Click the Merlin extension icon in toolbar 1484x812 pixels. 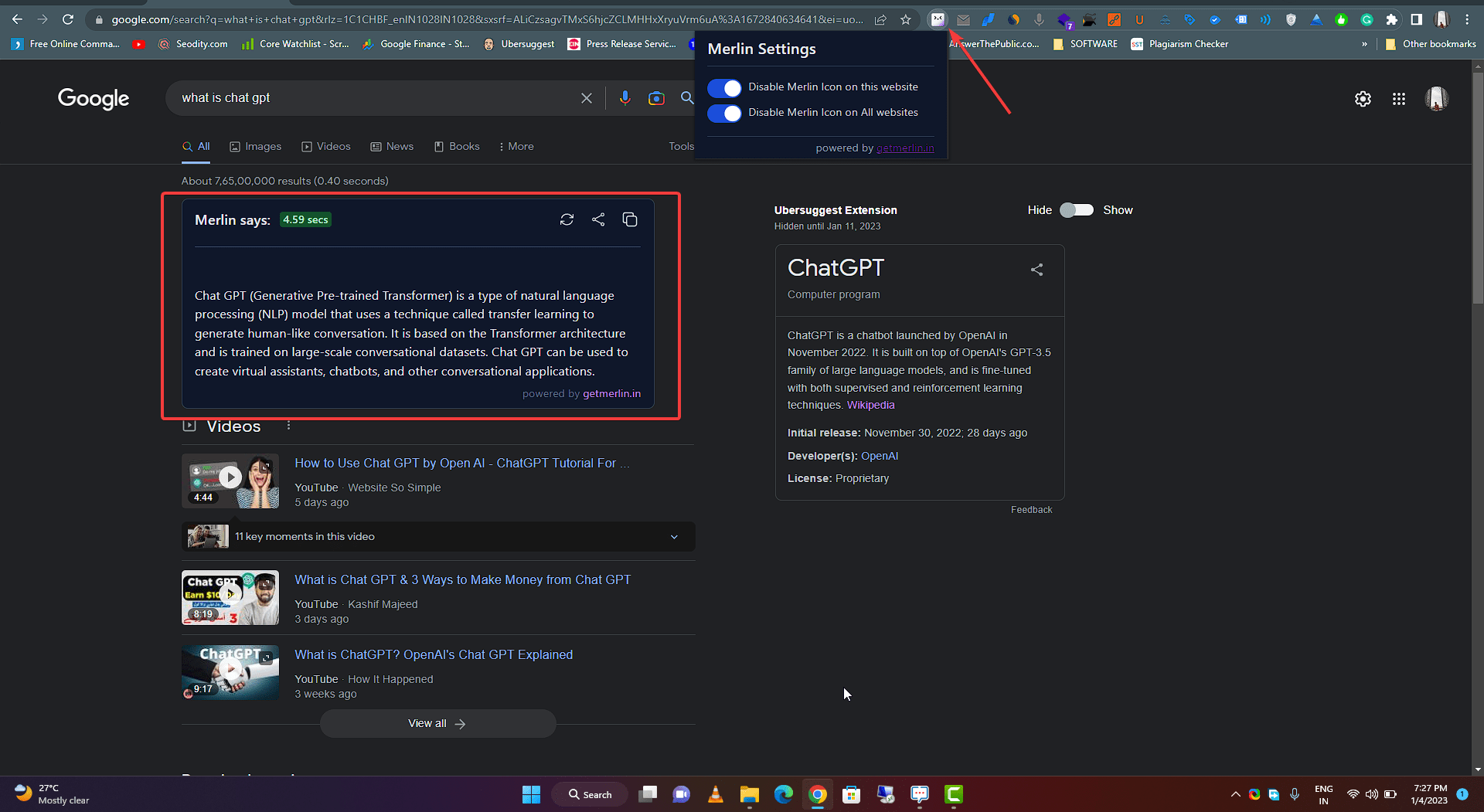(x=938, y=19)
